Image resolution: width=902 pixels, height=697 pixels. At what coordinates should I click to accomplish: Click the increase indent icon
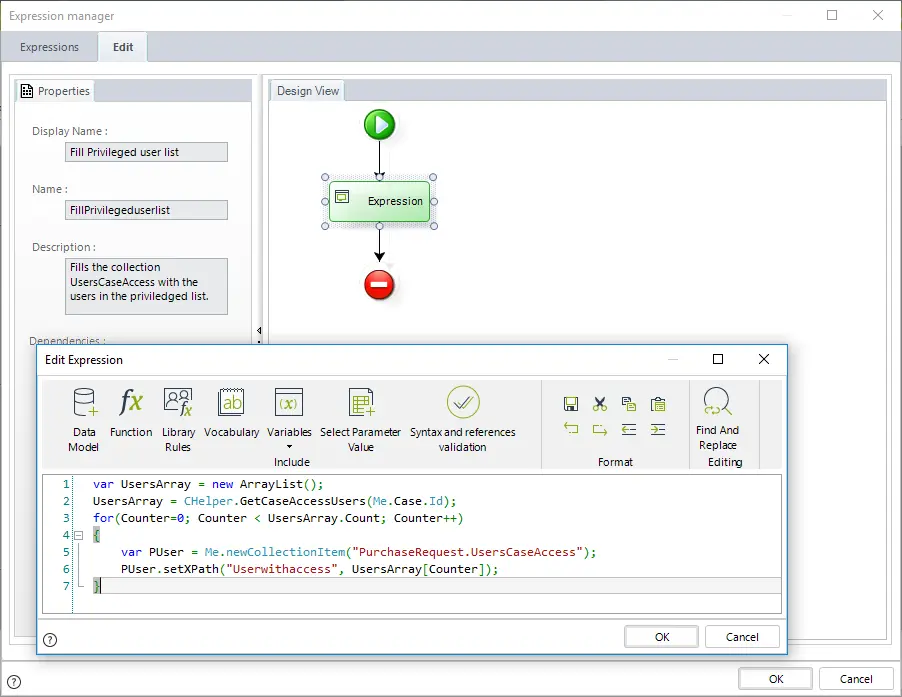[658, 429]
